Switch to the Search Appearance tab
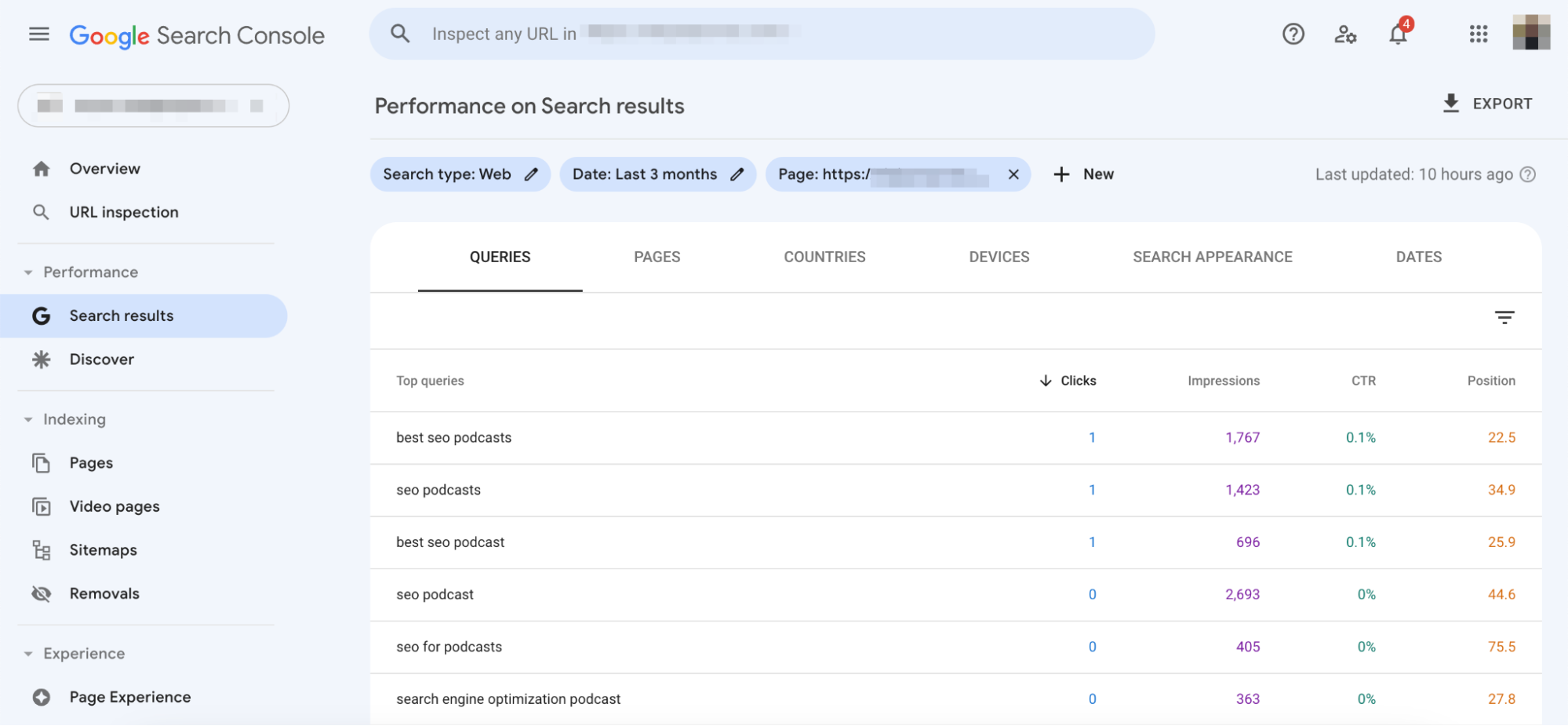 pos(1212,257)
